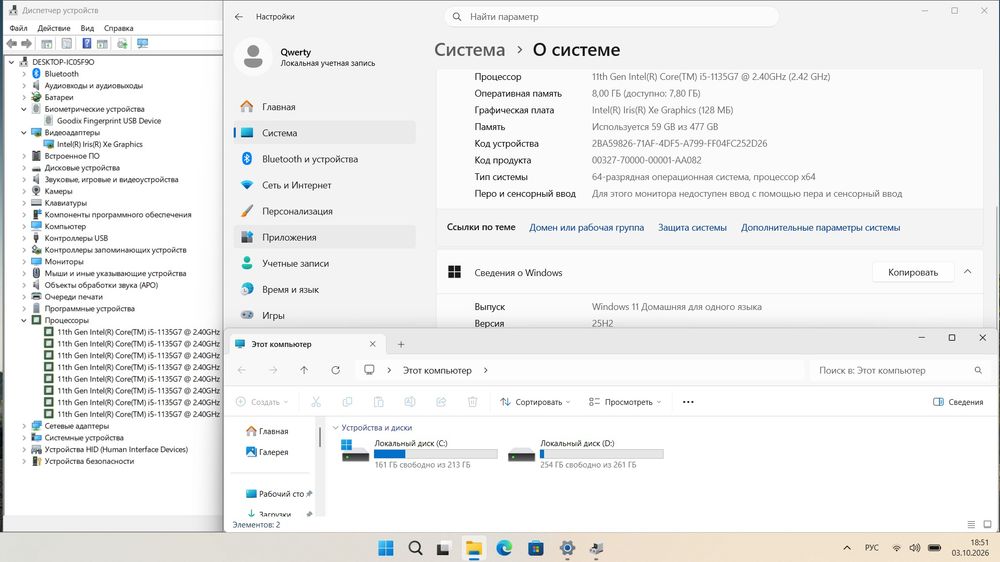Open taskbar Search magnifier
Viewport: 1000px width, 562px height.
click(415, 548)
